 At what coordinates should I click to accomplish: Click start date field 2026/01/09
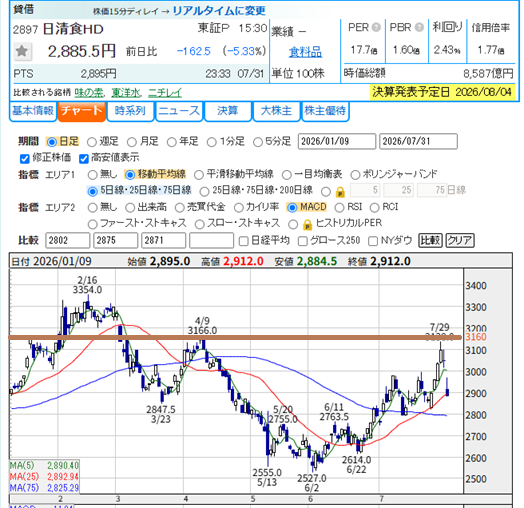click(x=337, y=141)
